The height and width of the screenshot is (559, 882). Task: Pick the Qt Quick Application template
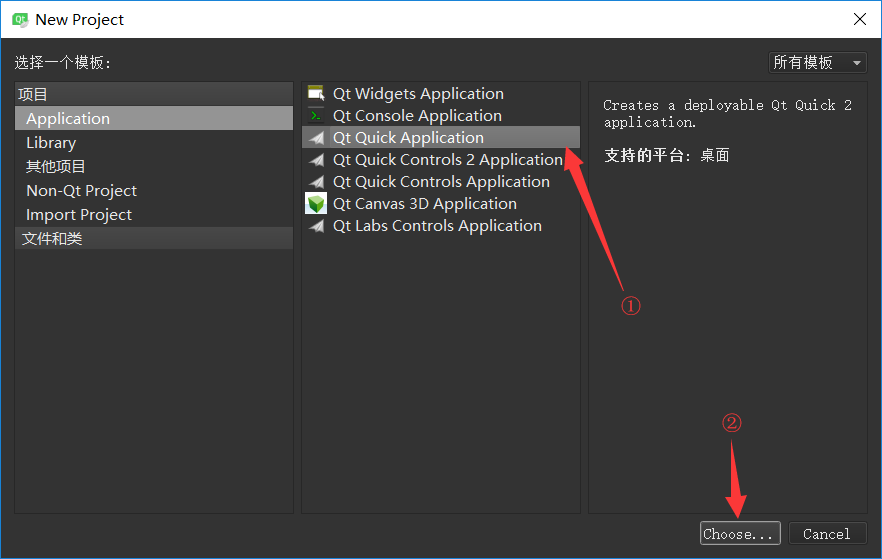tap(440, 138)
